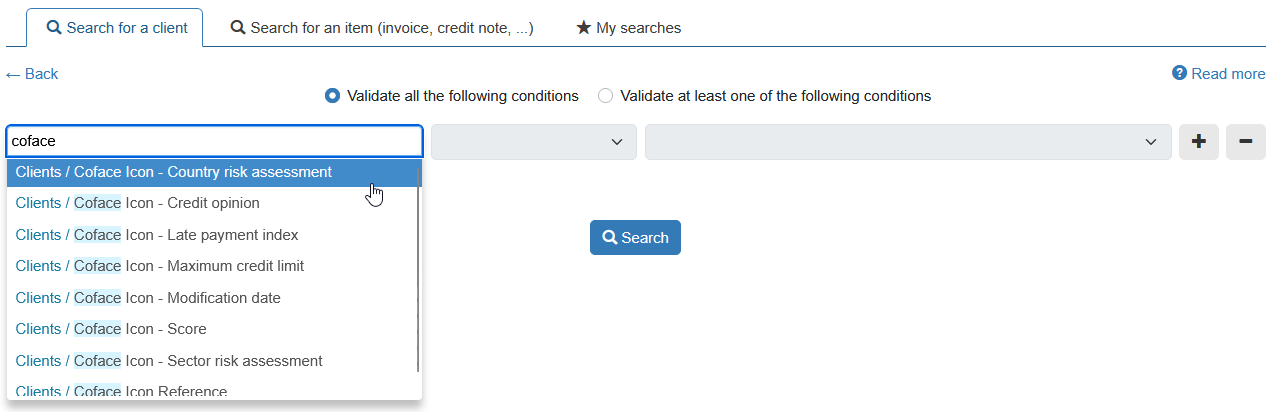Go back using the Back link
Screen dimensions: 1275x412
click(32, 74)
